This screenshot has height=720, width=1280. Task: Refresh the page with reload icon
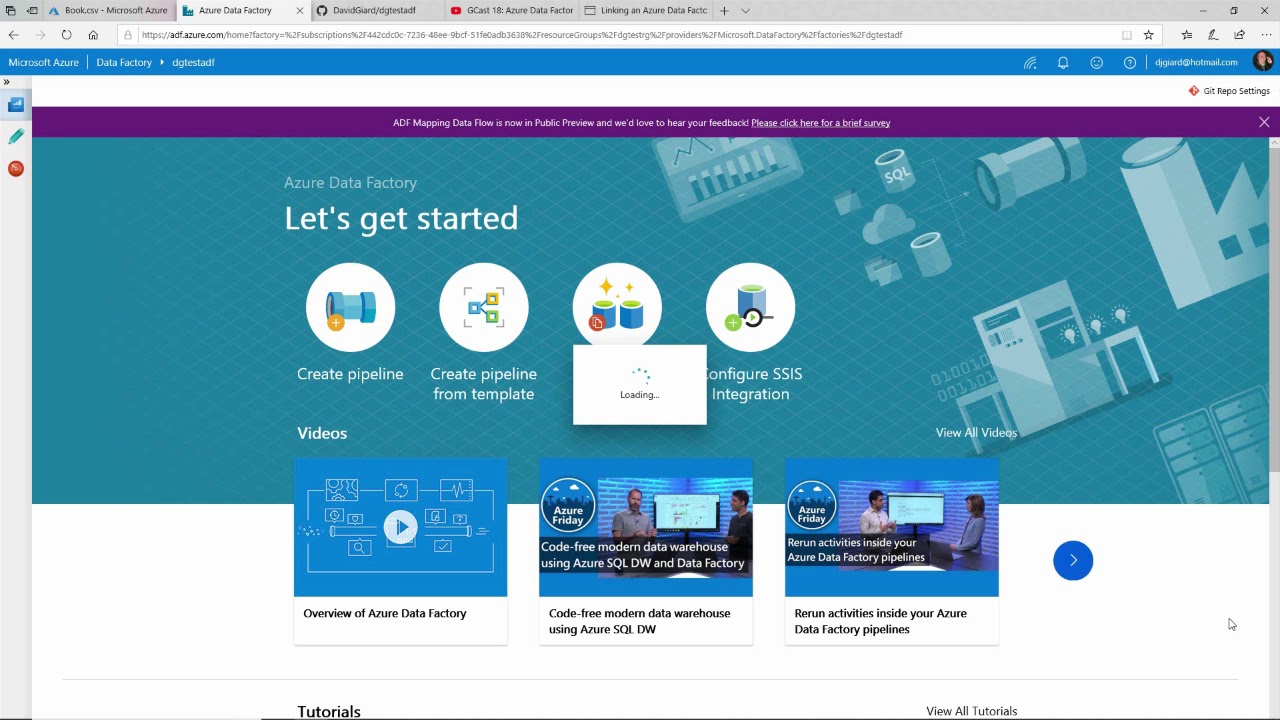[x=66, y=35]
